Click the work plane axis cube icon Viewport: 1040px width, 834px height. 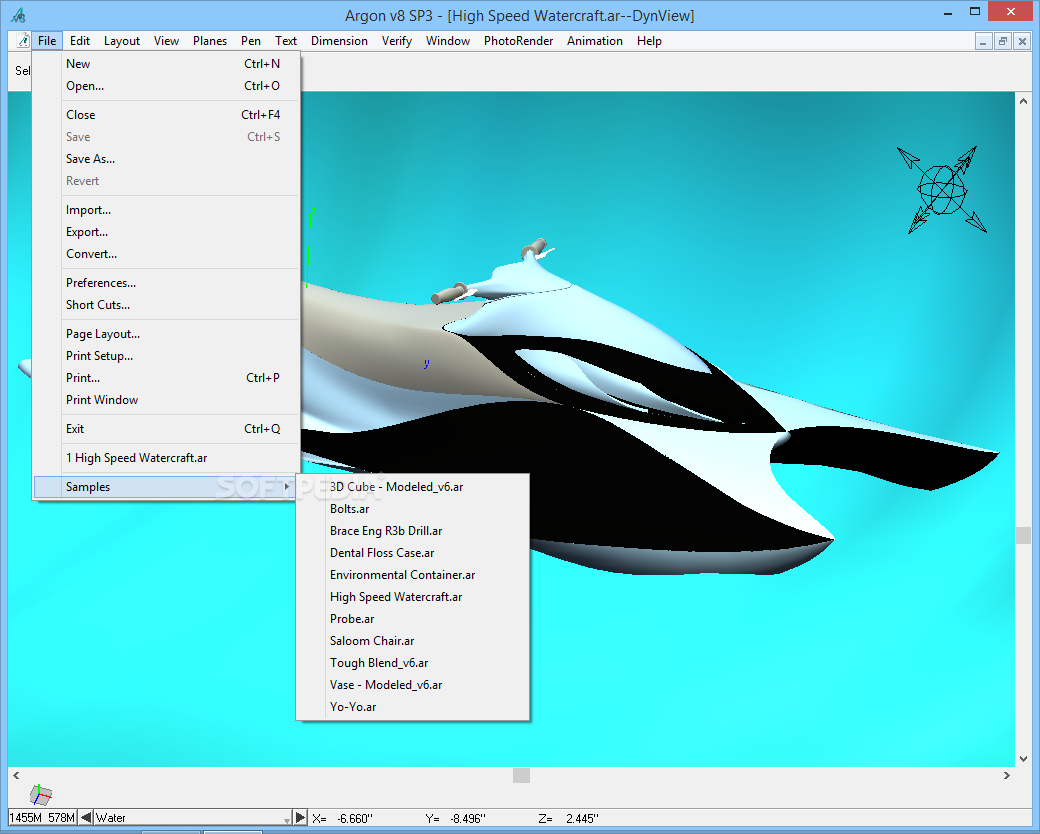click(41, 794)
